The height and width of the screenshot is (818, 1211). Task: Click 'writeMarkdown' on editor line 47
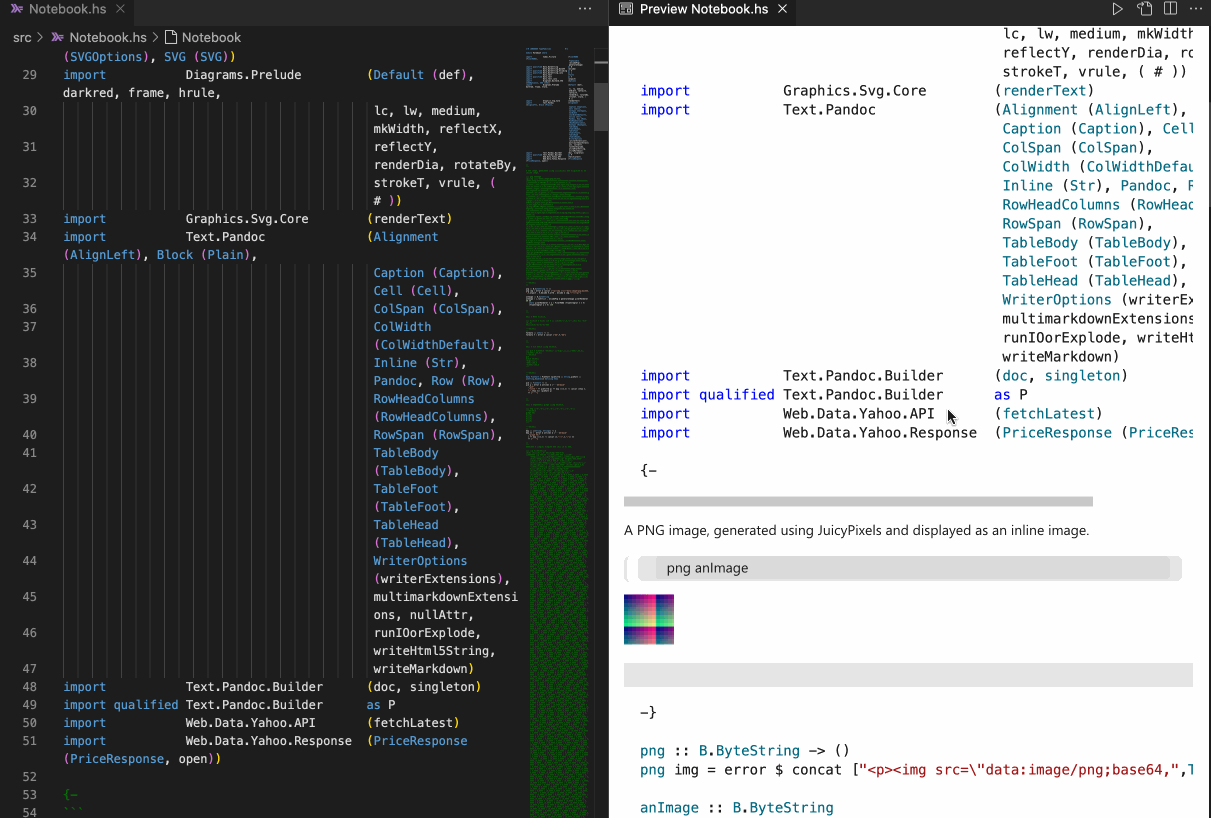[420, 669]
